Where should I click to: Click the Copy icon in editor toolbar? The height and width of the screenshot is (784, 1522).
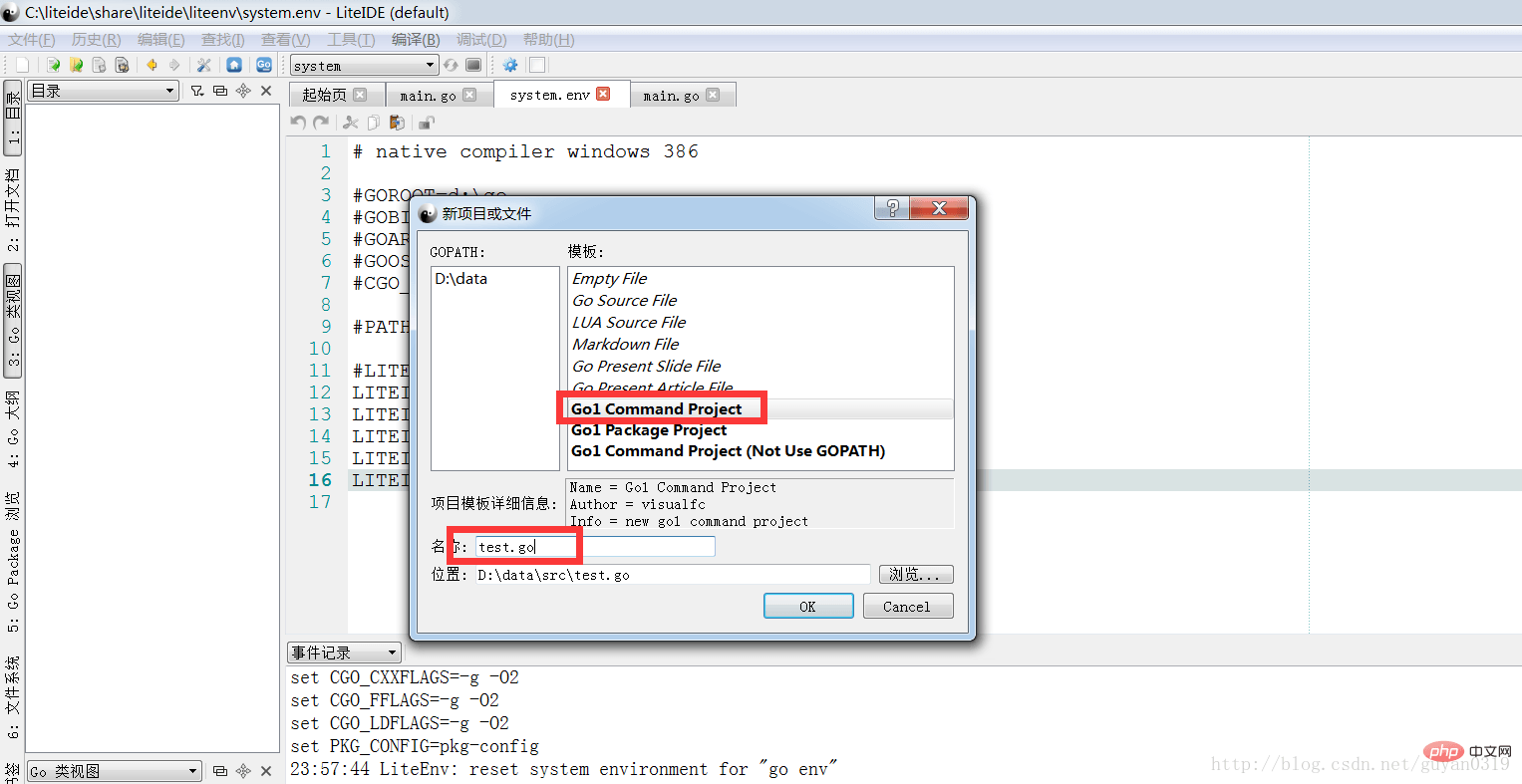pyautogui.click(x=373, y=123)
